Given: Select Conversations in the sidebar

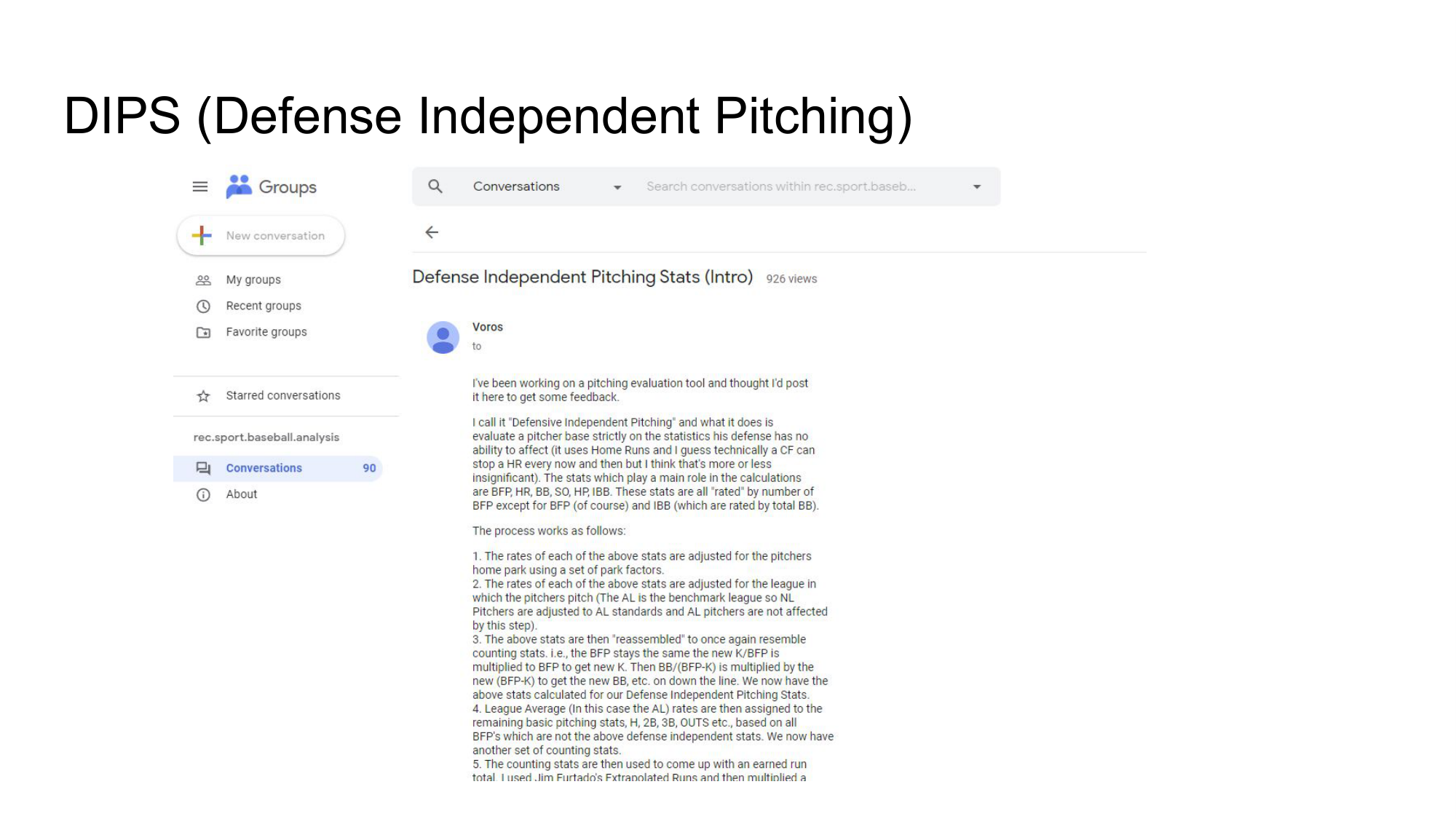Looking at the screenshot, I should tap(264, 468).
